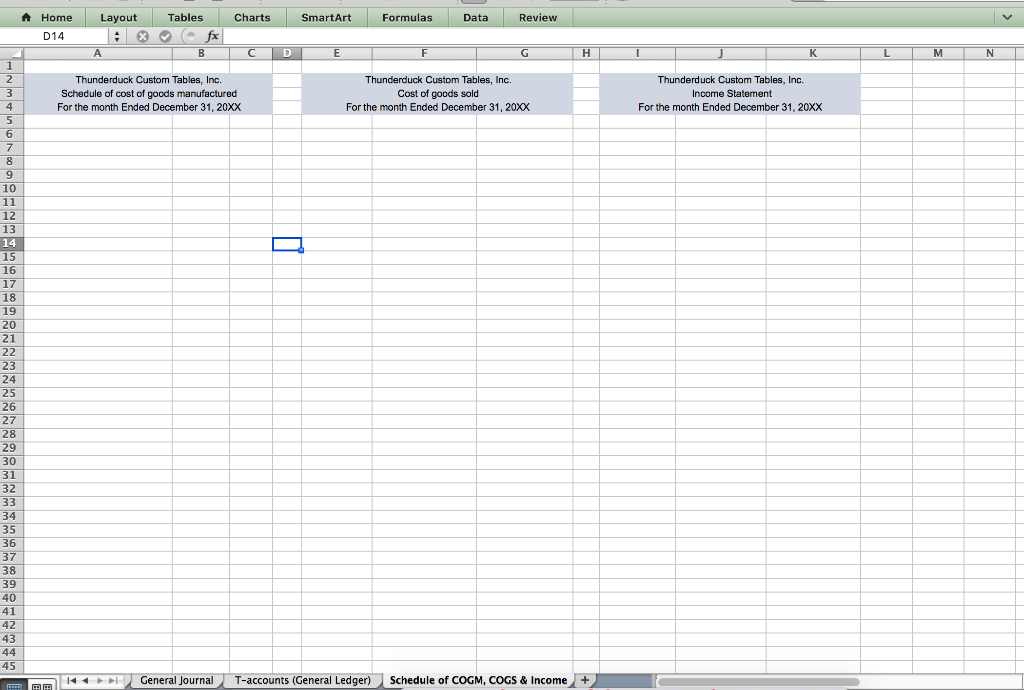Switch to the Layout ribbon tab
The height and width of the screenshot is (690, 1024).
point(119,18)
